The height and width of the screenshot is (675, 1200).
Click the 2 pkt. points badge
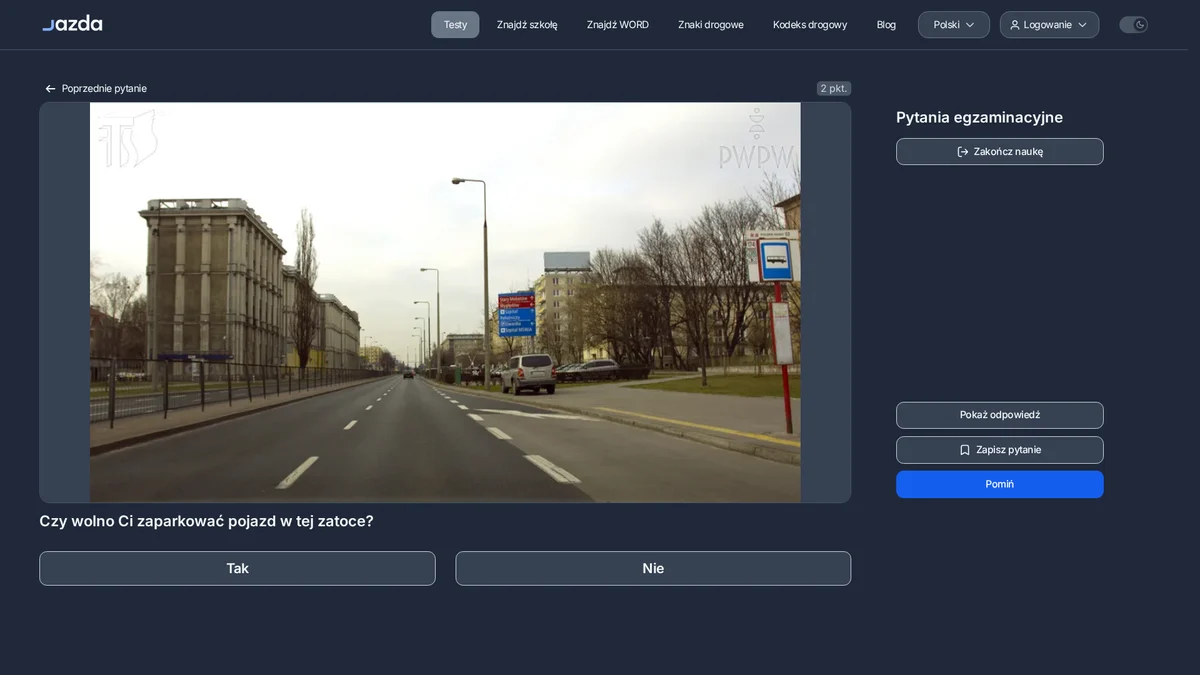834,88
